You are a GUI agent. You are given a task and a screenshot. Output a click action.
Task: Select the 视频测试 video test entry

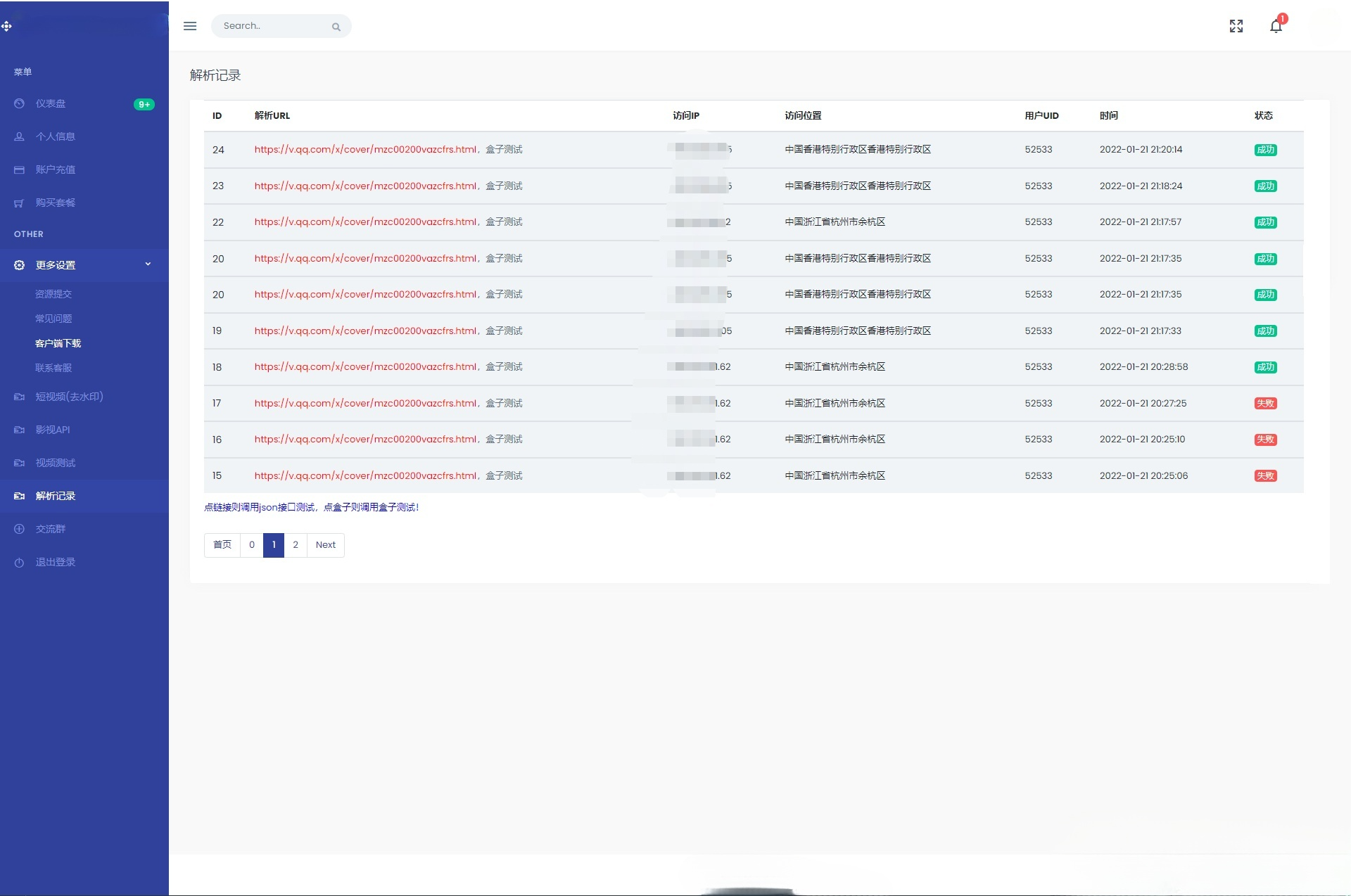[x=56, y=463]
